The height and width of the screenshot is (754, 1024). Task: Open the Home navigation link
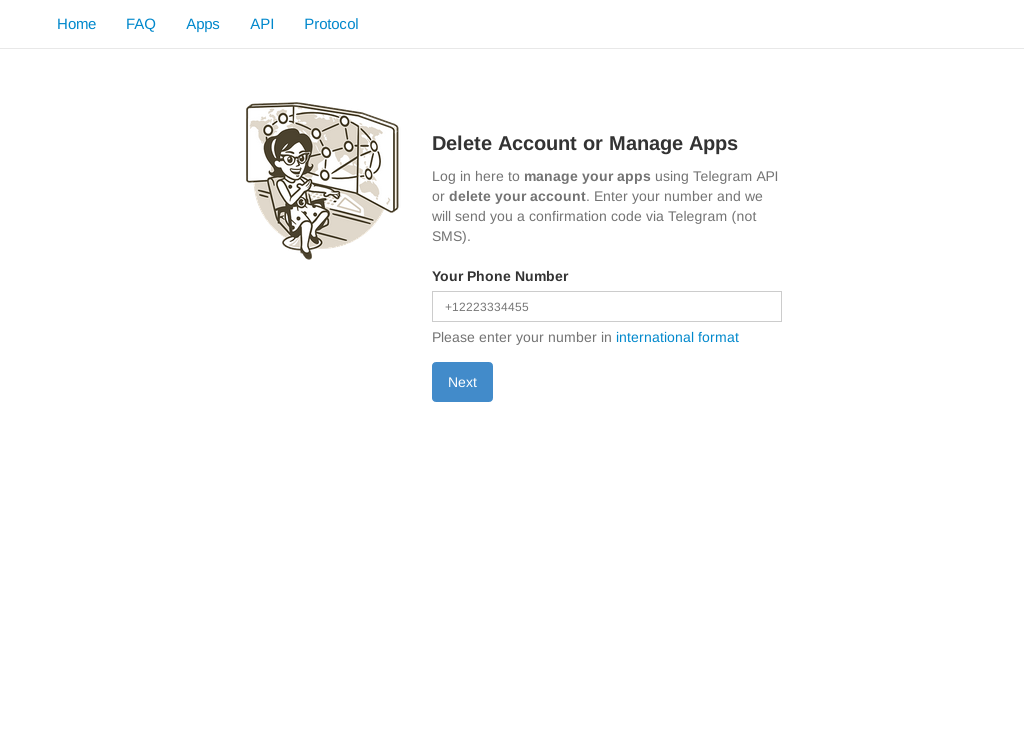76,24
